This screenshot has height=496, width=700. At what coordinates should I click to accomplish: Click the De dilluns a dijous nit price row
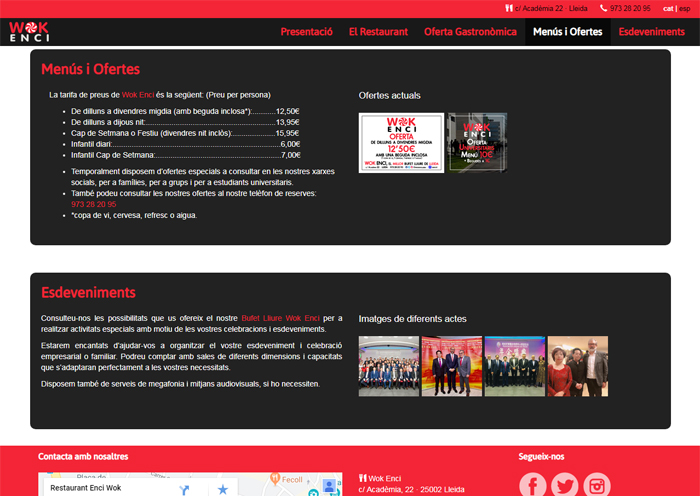[x=185, y=122]
